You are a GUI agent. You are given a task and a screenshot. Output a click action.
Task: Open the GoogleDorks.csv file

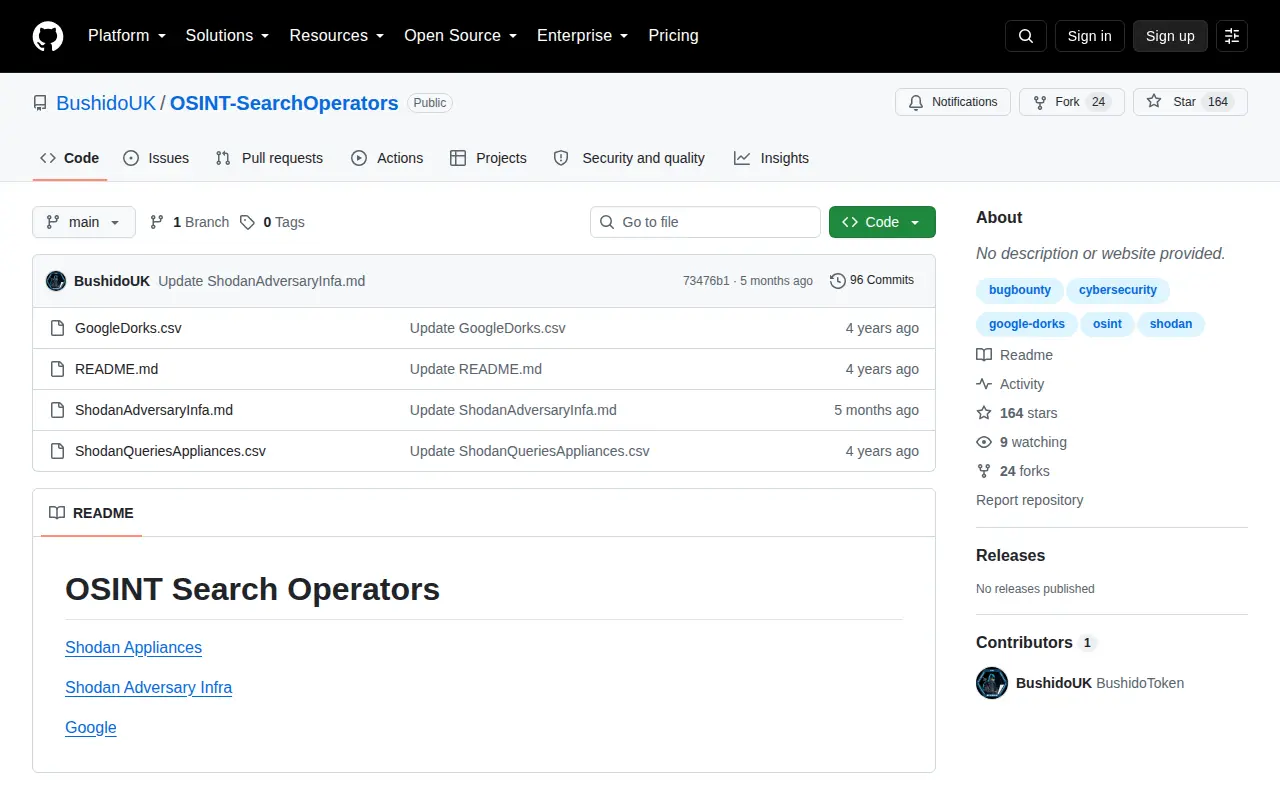click(128, 328)
